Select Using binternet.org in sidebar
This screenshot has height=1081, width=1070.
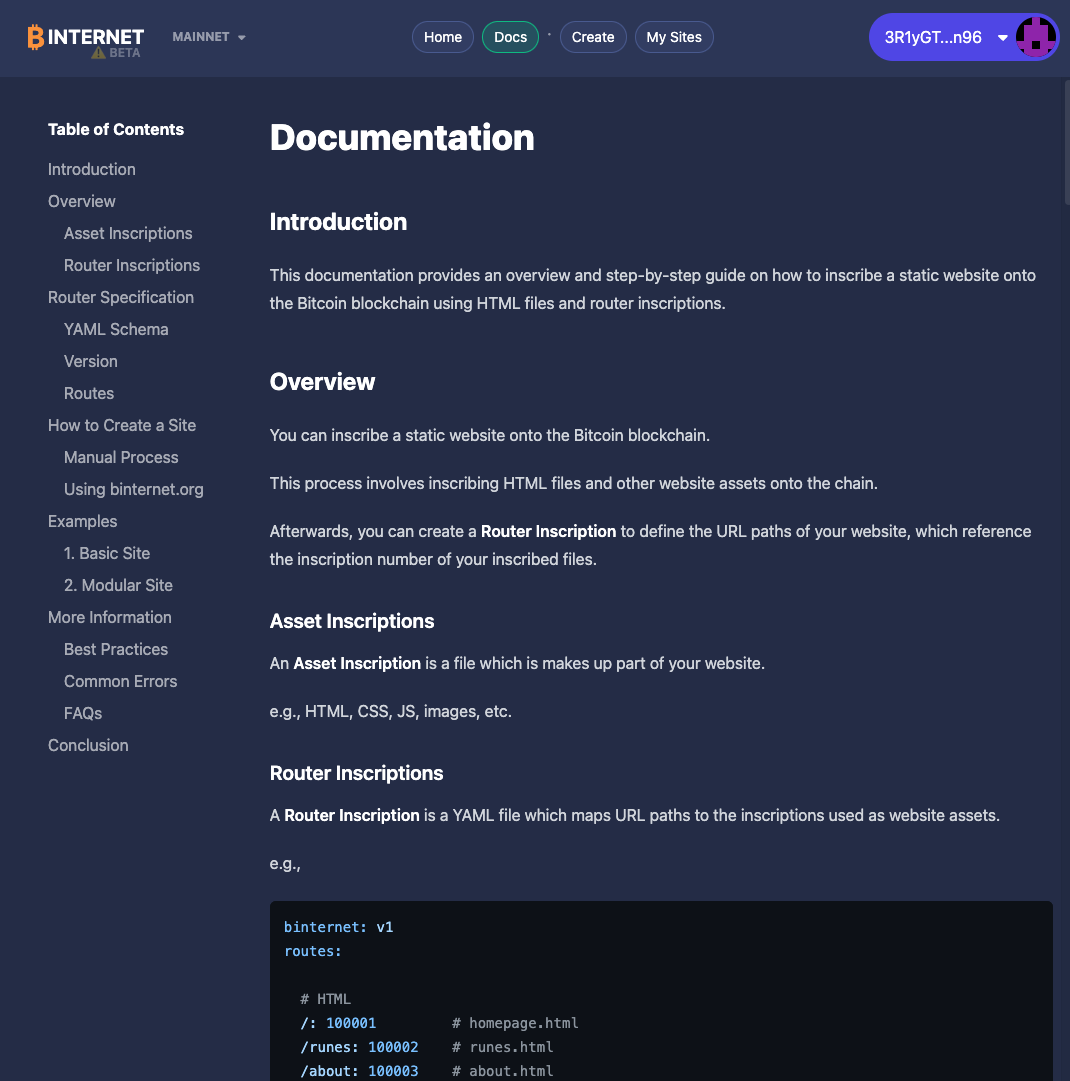click(133, 489)
